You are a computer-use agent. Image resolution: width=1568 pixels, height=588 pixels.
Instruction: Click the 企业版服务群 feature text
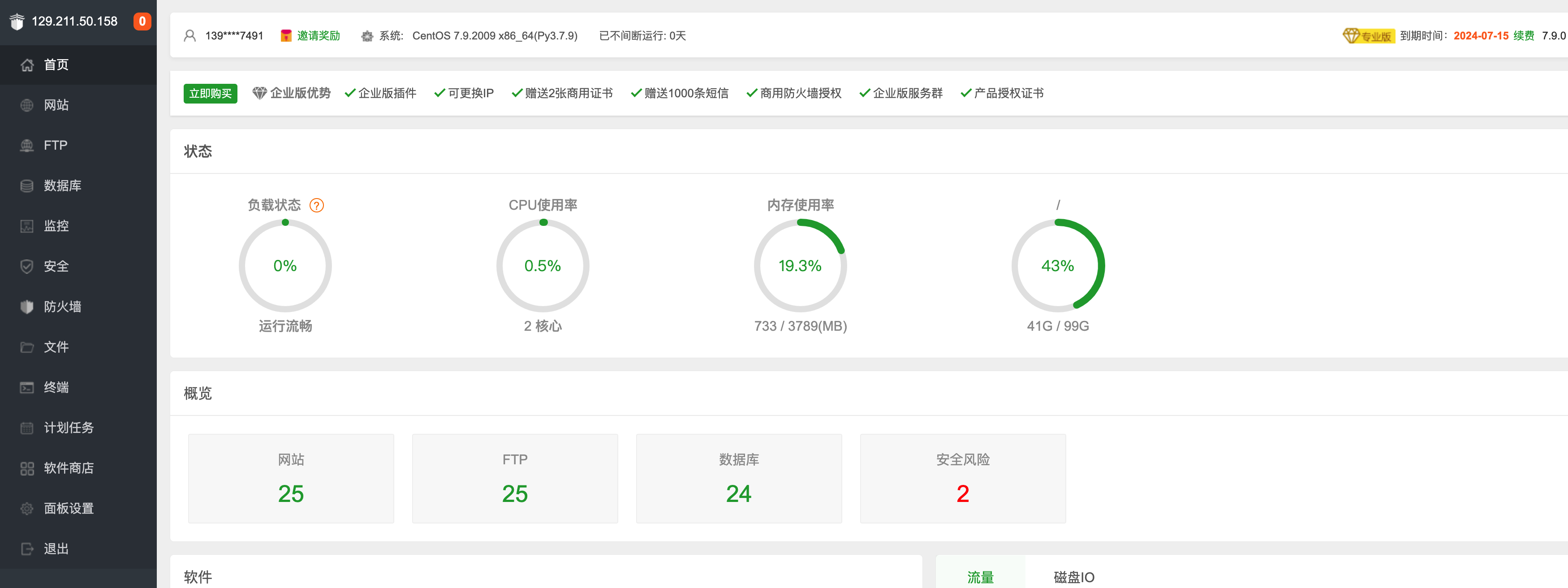(908, 93)
